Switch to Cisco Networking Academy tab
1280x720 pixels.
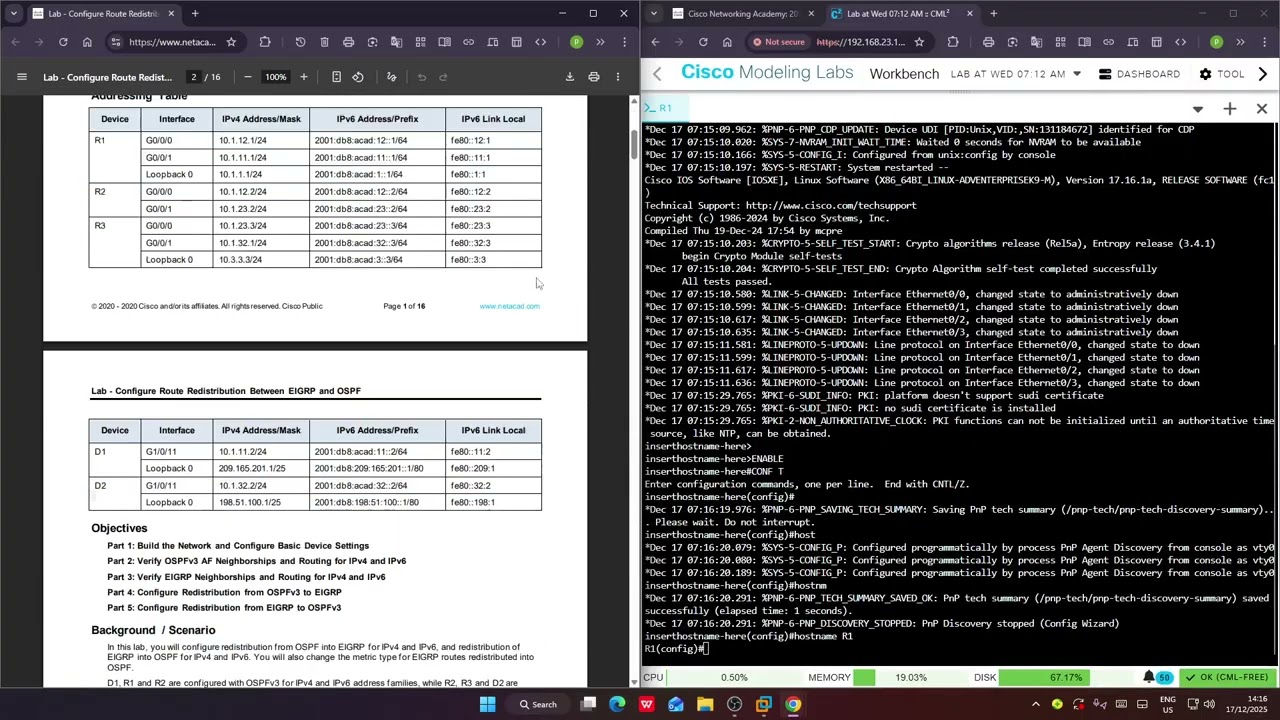[x=743, y=14]
